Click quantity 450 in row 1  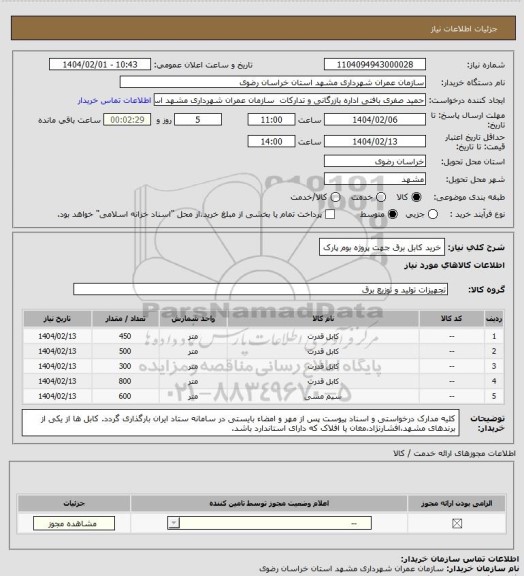click(125, 336)
